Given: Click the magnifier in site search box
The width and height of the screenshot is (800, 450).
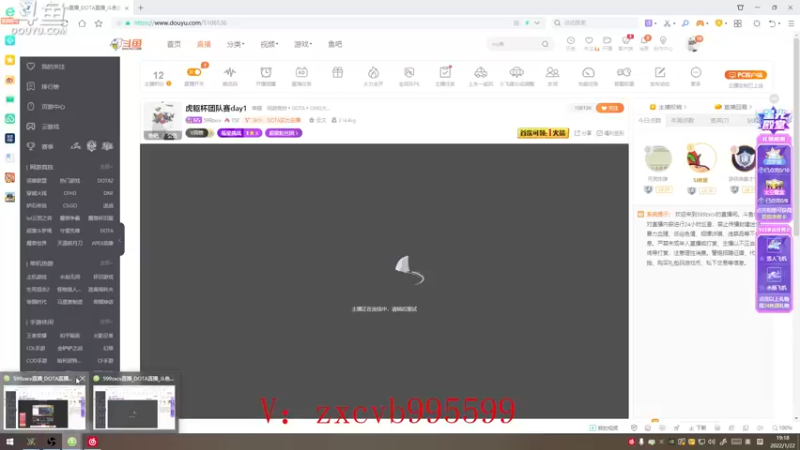Looking at the screenshot, I should (x=545, y=44).
